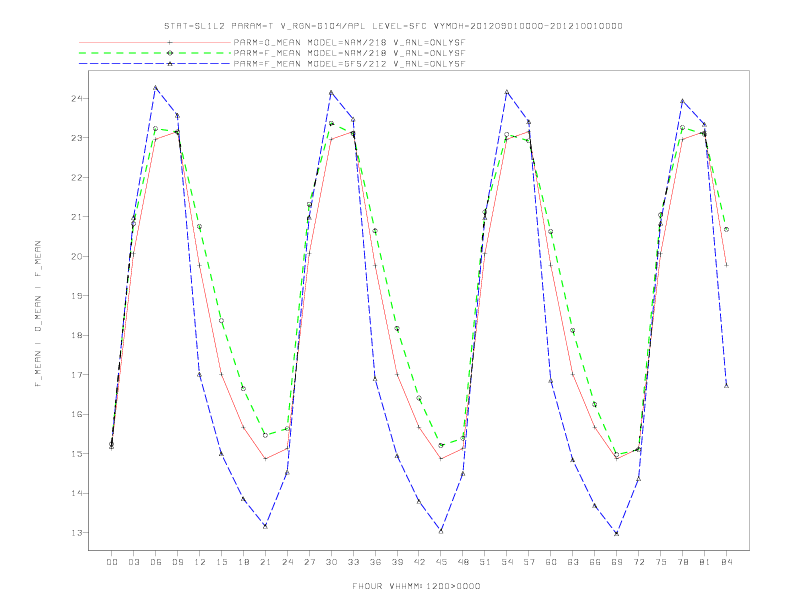Click x-axis tick label 54

pyautogui.click(x=507, y=562)
